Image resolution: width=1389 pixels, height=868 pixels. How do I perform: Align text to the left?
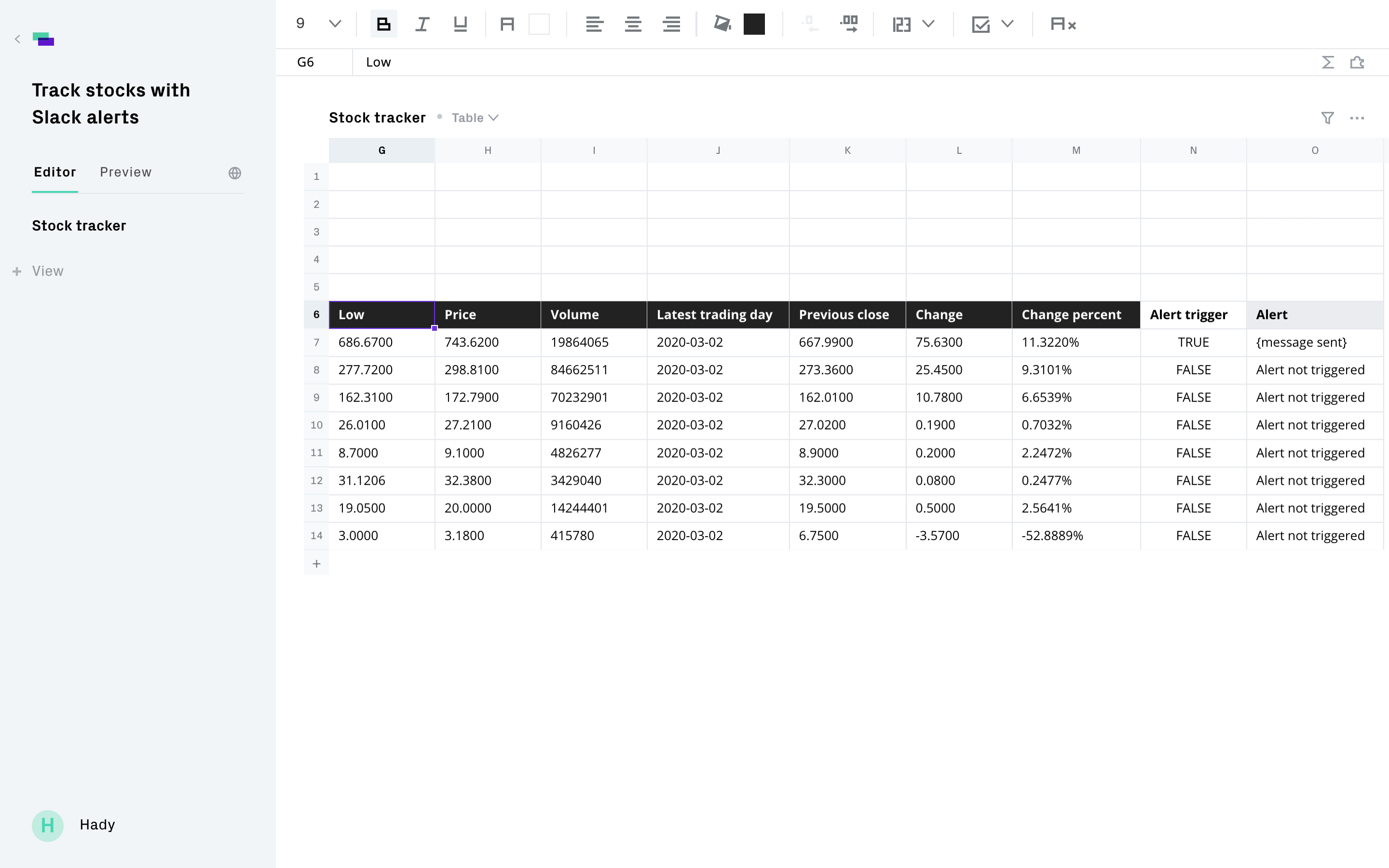point(594,24)
